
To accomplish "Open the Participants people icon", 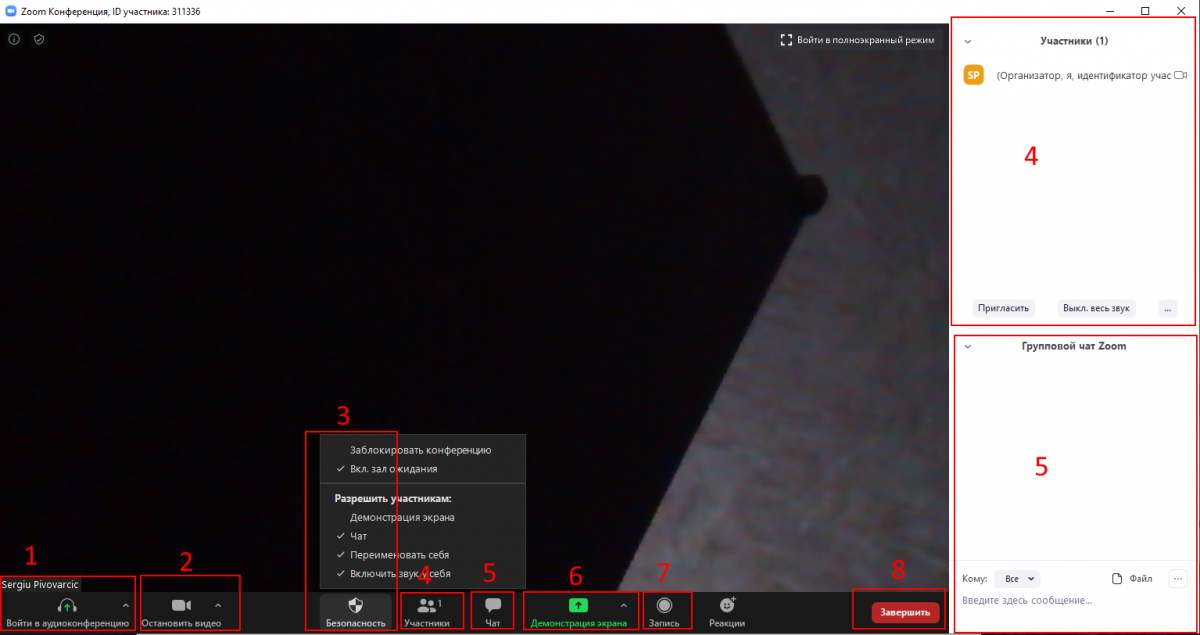I will tap(427, 605).
